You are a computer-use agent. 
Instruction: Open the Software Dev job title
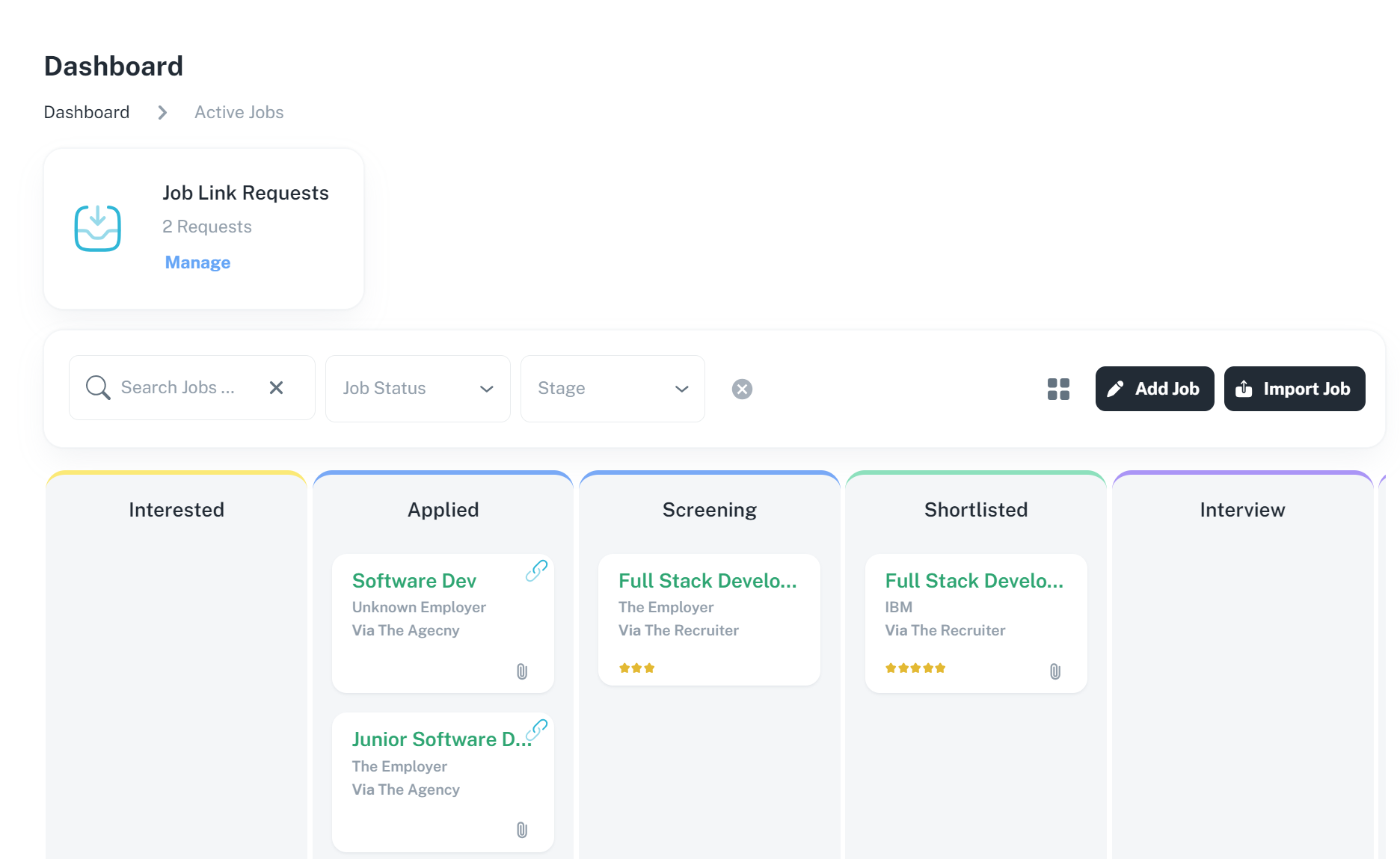pyautogui.click(x=414, y=581)
